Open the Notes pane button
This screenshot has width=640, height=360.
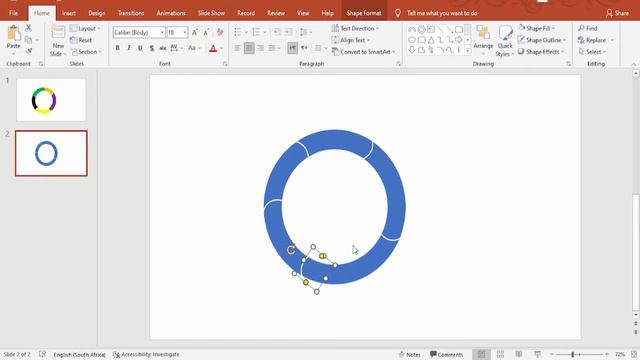409,354
